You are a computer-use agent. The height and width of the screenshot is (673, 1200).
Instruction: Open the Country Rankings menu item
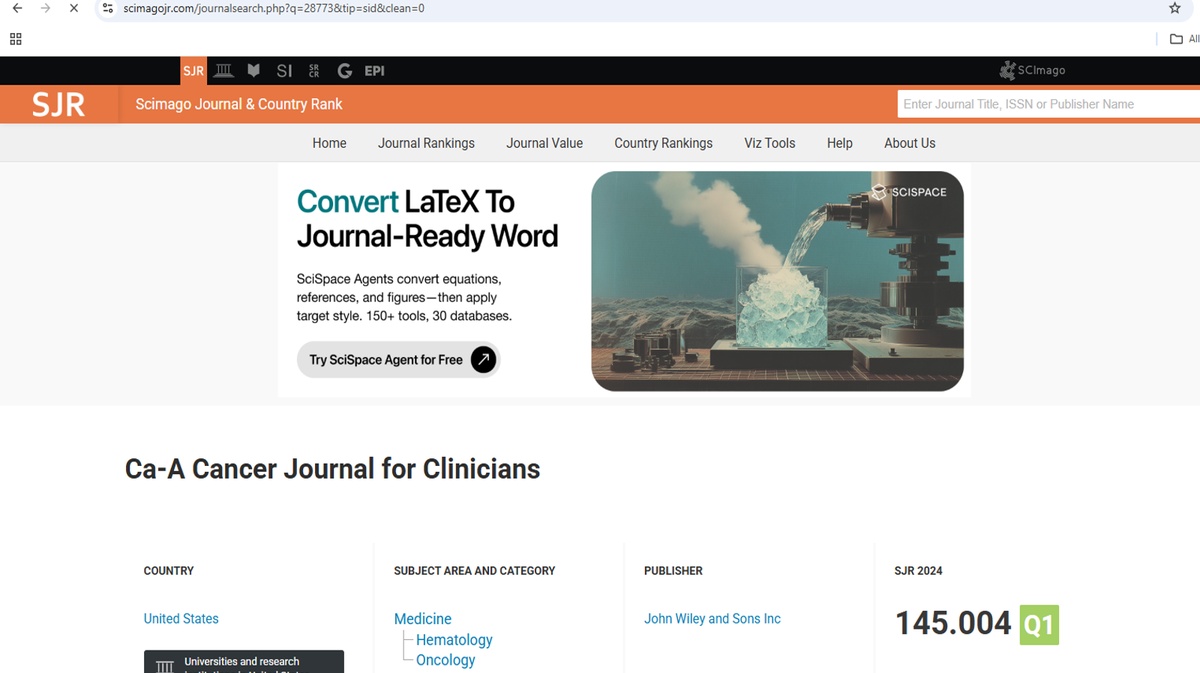[663, 143]
